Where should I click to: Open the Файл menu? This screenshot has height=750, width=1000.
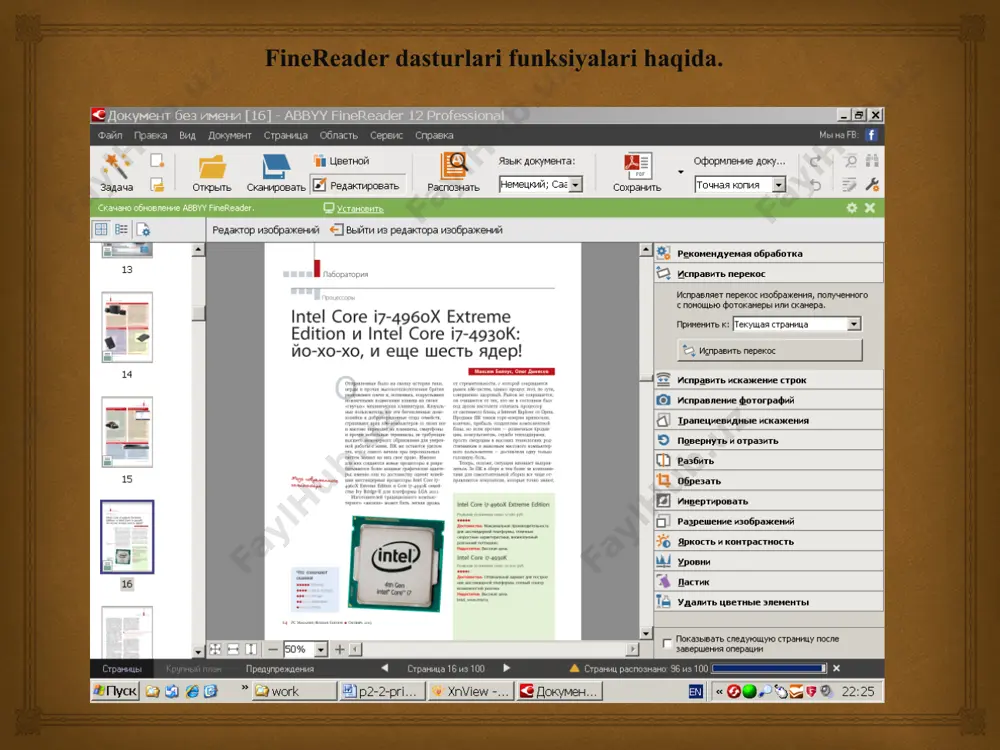110,135
